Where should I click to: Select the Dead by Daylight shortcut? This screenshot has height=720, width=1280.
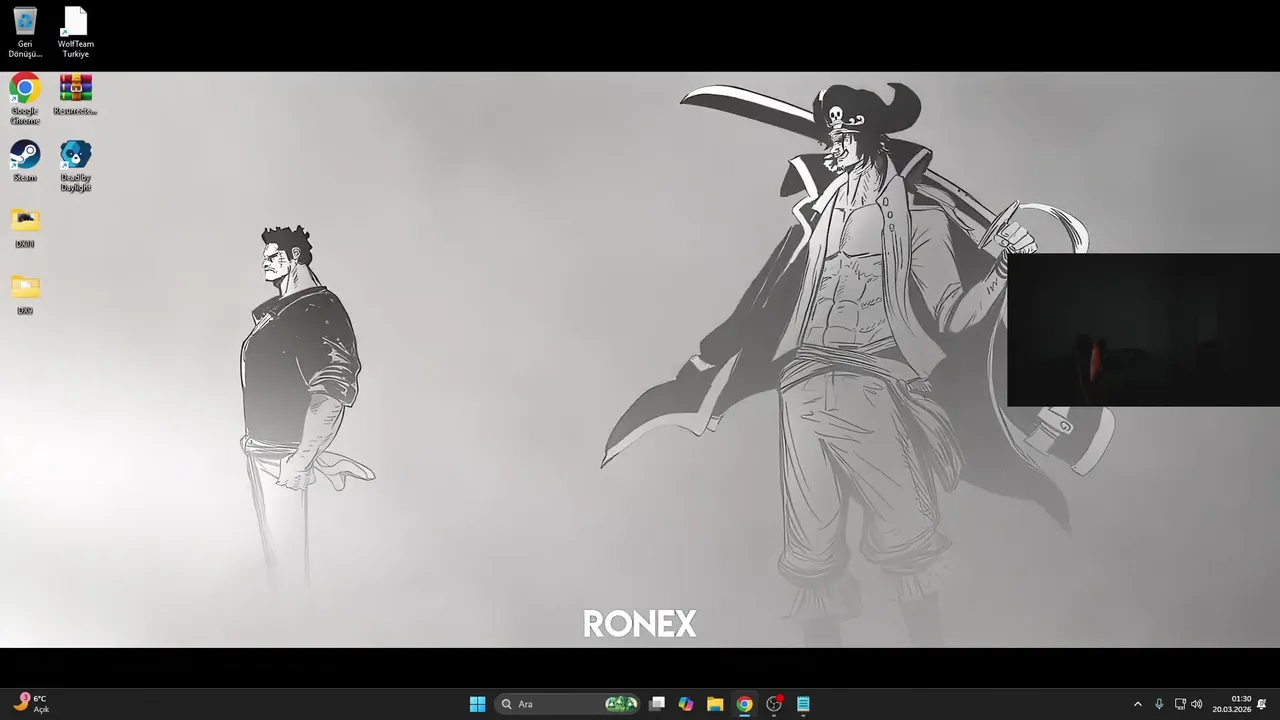pyautogui.click(x=75, y=166)
